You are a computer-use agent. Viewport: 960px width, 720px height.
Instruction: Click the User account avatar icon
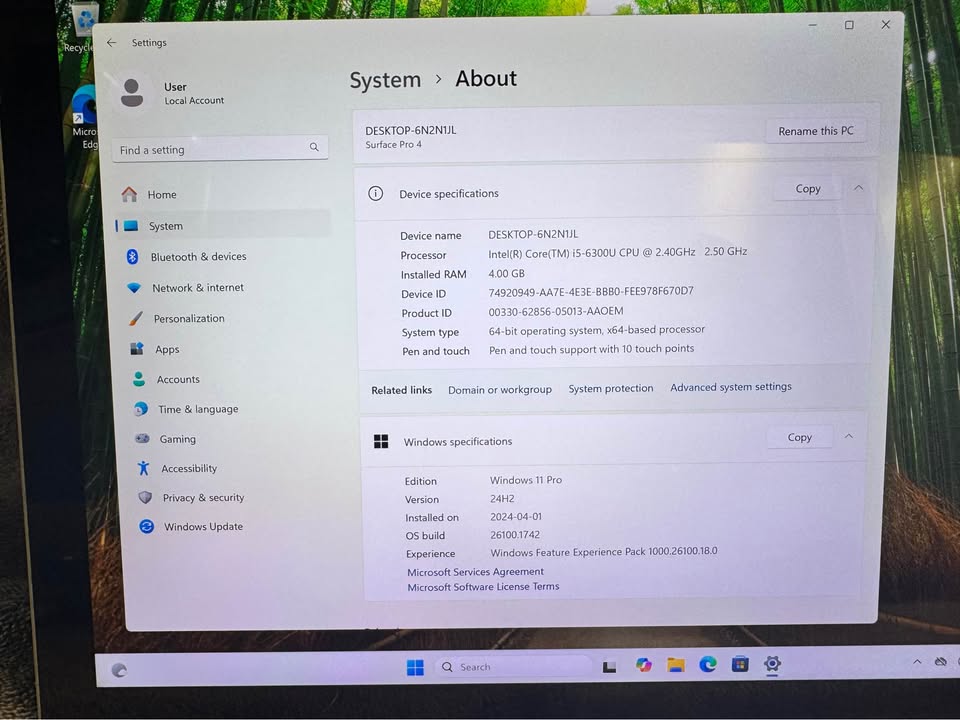coord(132,93)
